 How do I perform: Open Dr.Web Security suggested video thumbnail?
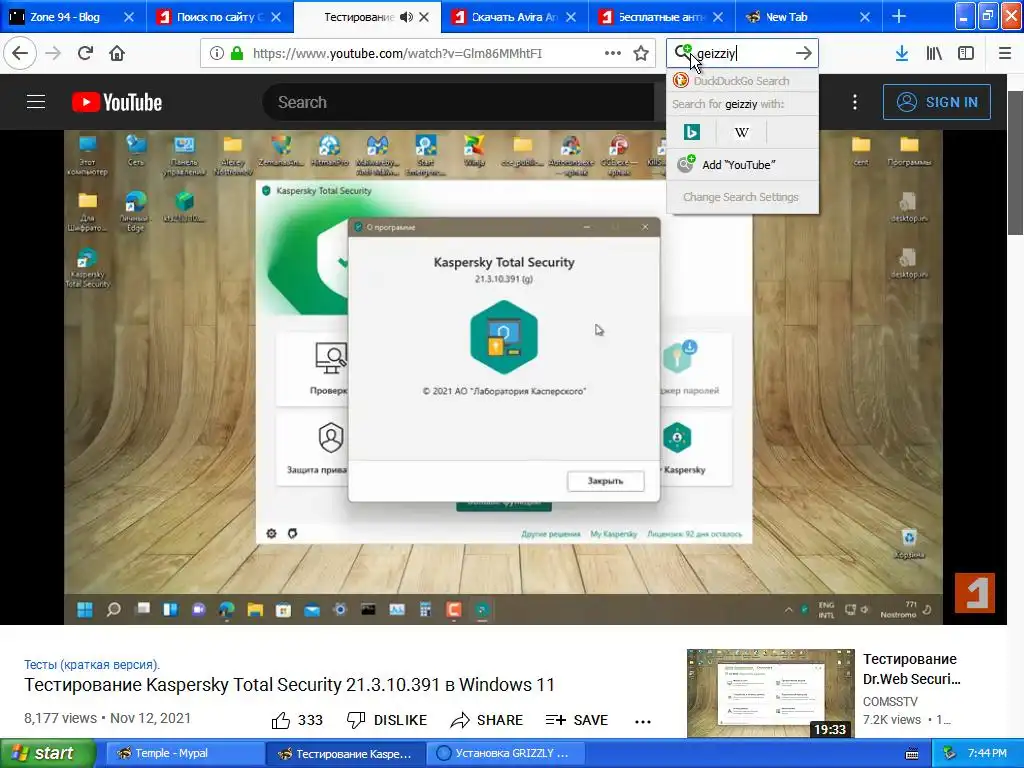click(771, 694)
